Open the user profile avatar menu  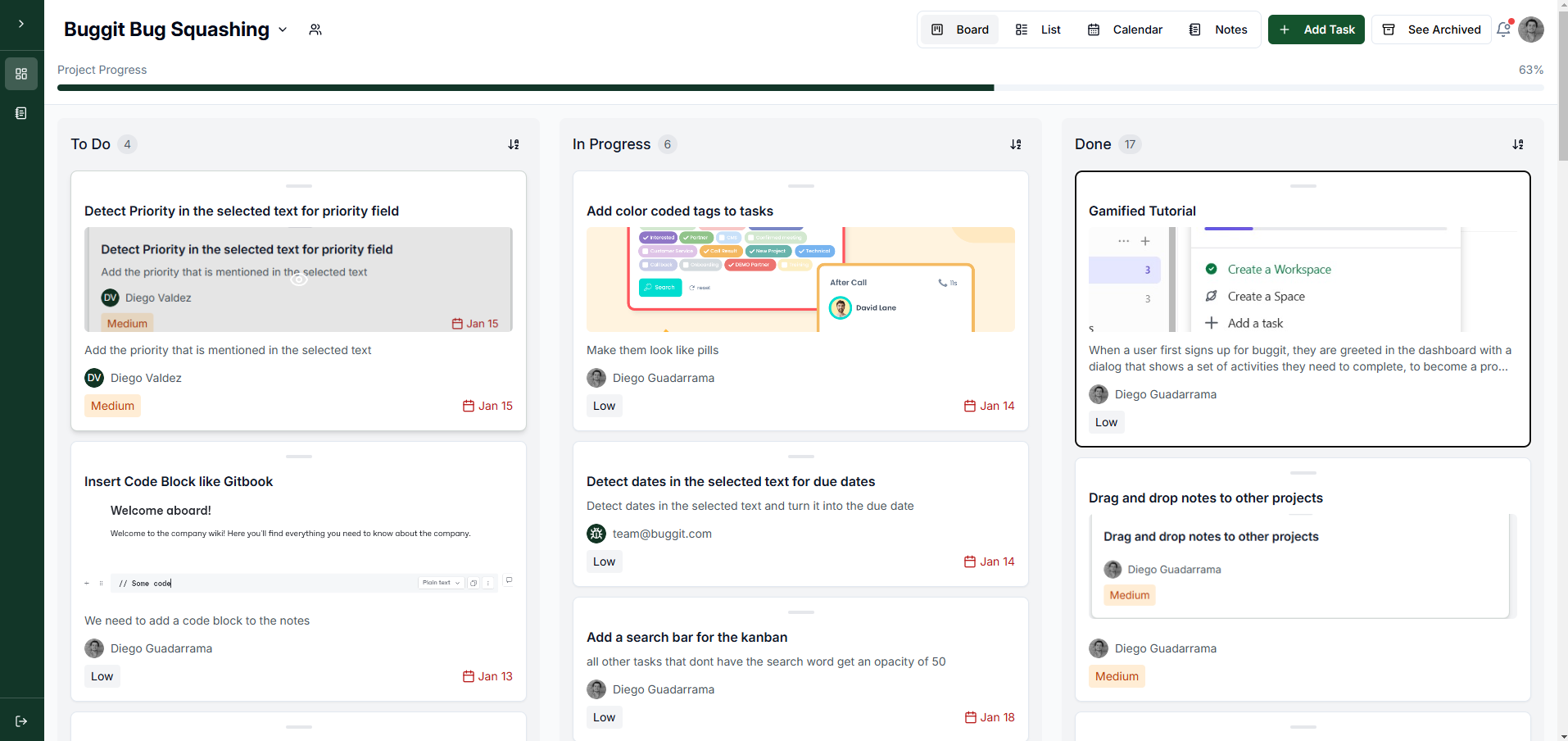click(1531, 30)
